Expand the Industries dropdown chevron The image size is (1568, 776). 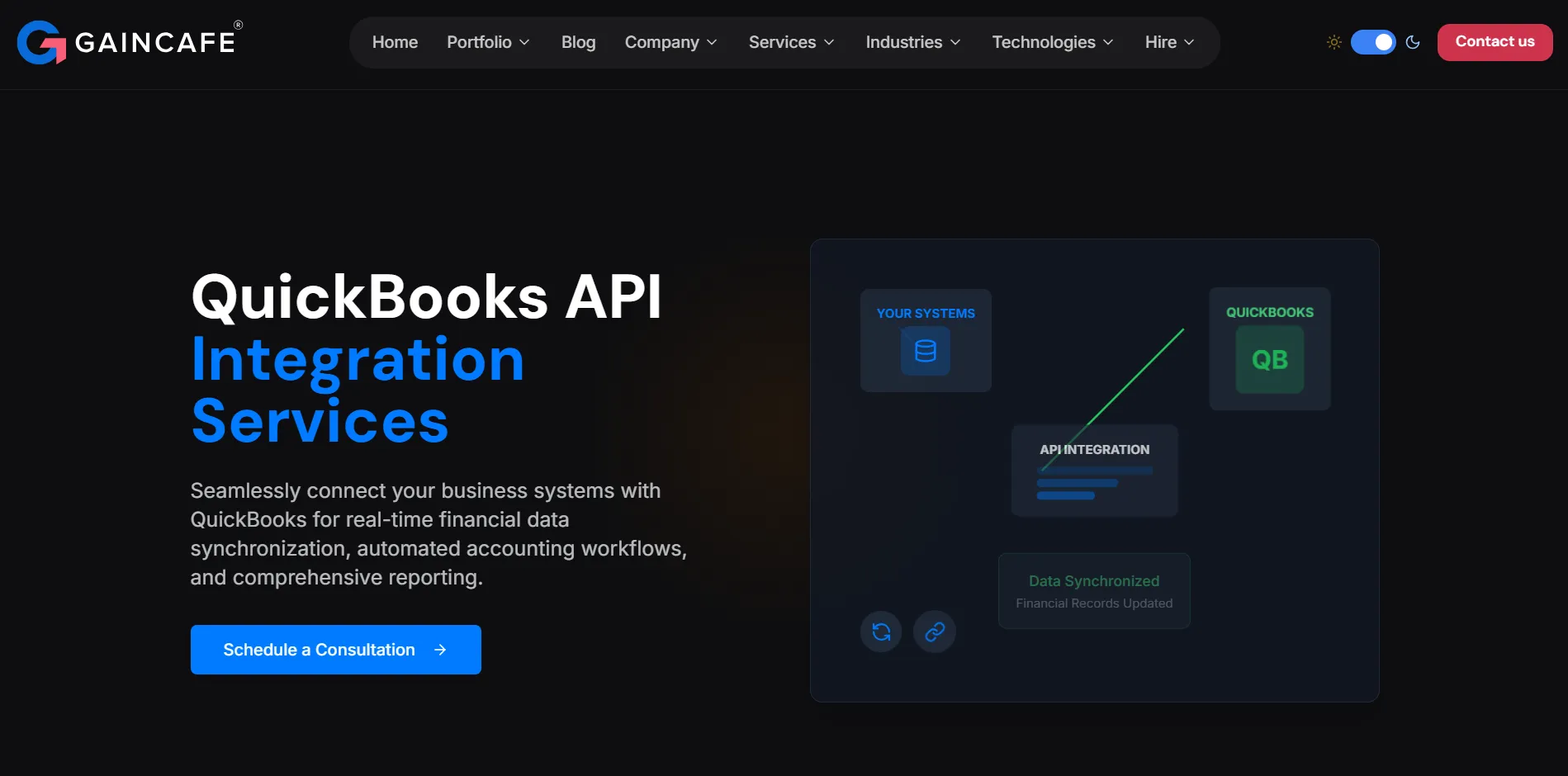point(955,42)
